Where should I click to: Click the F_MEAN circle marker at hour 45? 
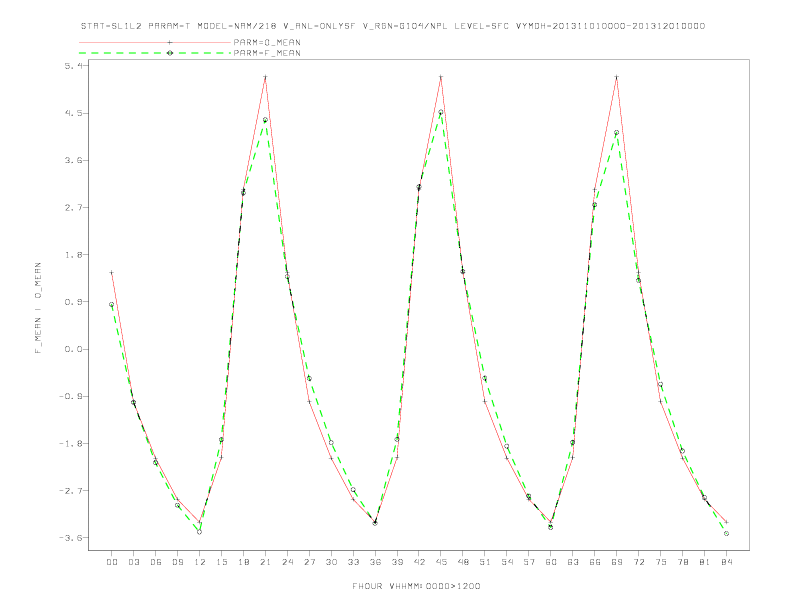(441, 112)
